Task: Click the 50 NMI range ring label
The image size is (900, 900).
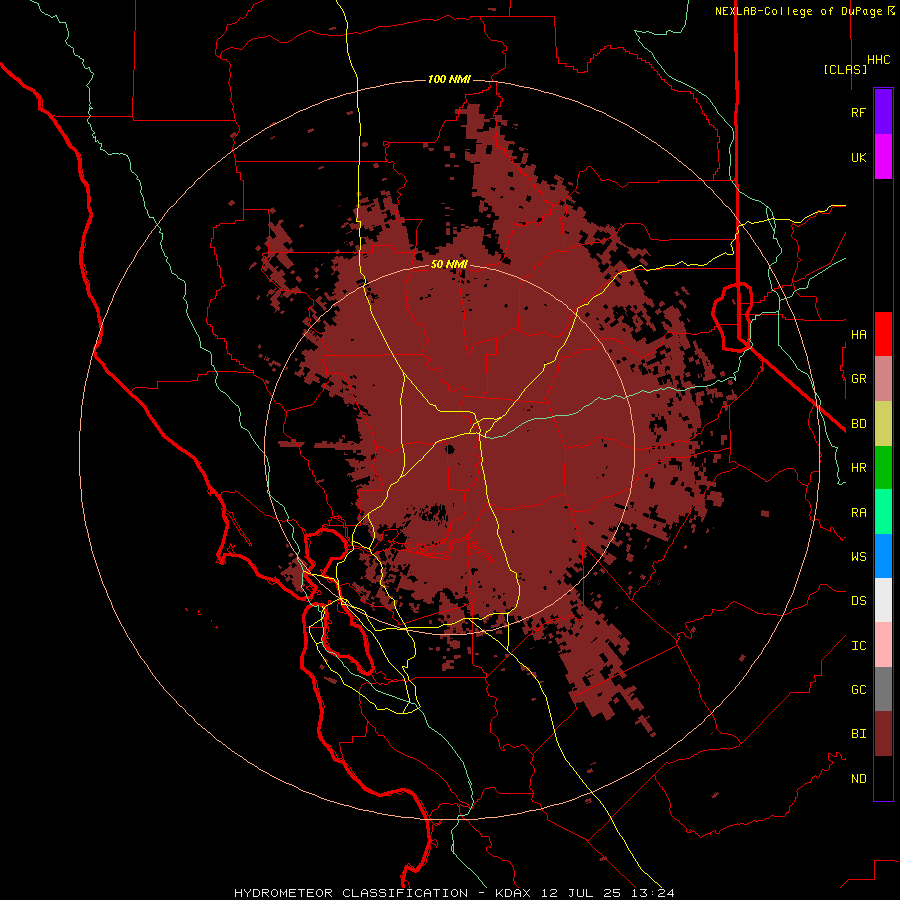Action: (449, 264)
